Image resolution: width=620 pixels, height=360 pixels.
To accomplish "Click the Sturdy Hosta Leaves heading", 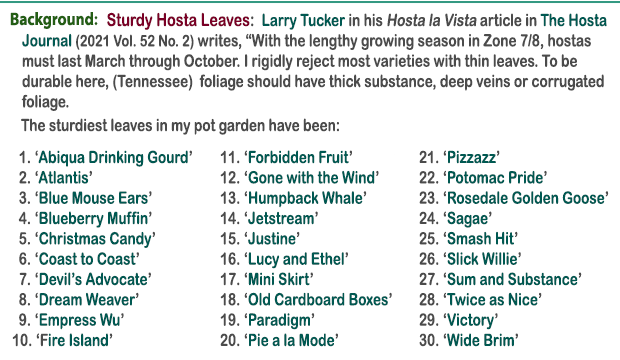I will click(178, 20).
